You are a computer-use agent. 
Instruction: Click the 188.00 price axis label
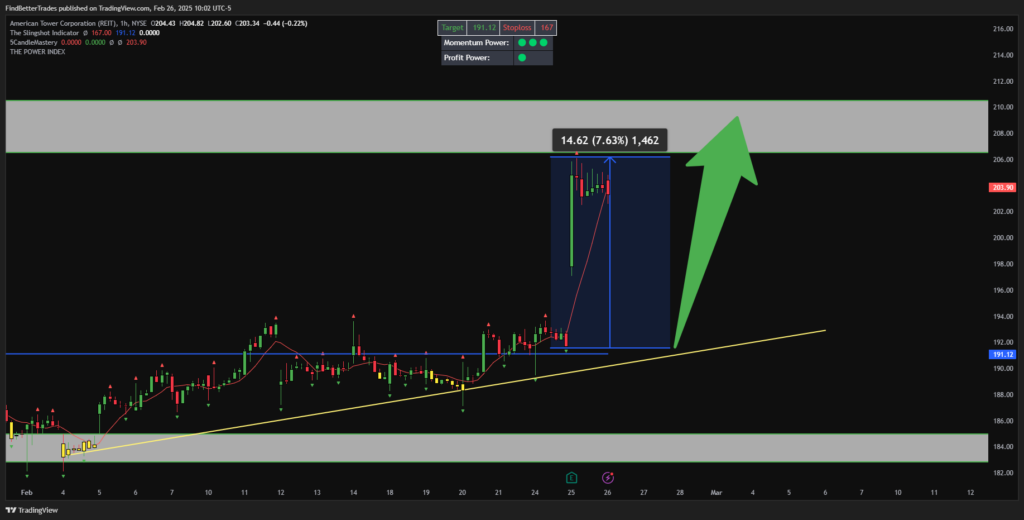[x=1002, y=395]
